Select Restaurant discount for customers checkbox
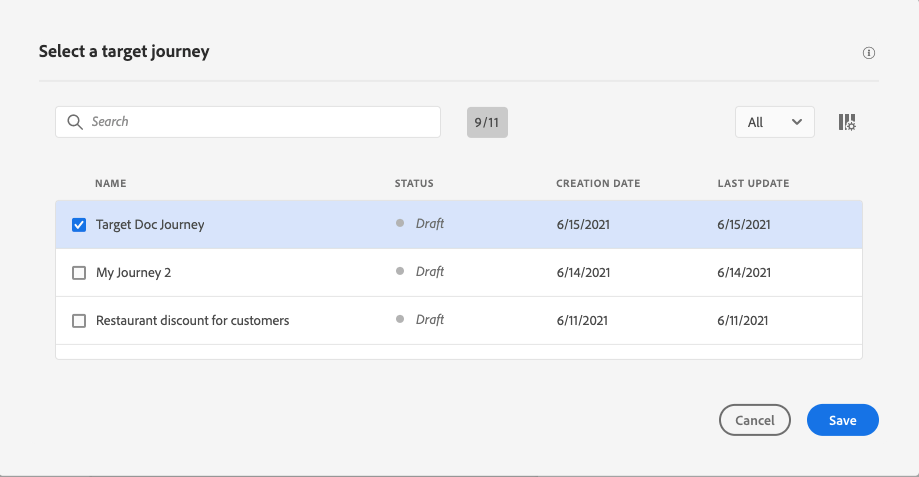The width and height of the screenshot is (919, 477). (79, 321)
